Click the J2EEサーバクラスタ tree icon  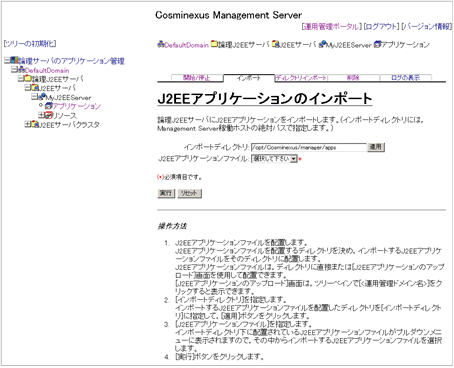(35, 124)
